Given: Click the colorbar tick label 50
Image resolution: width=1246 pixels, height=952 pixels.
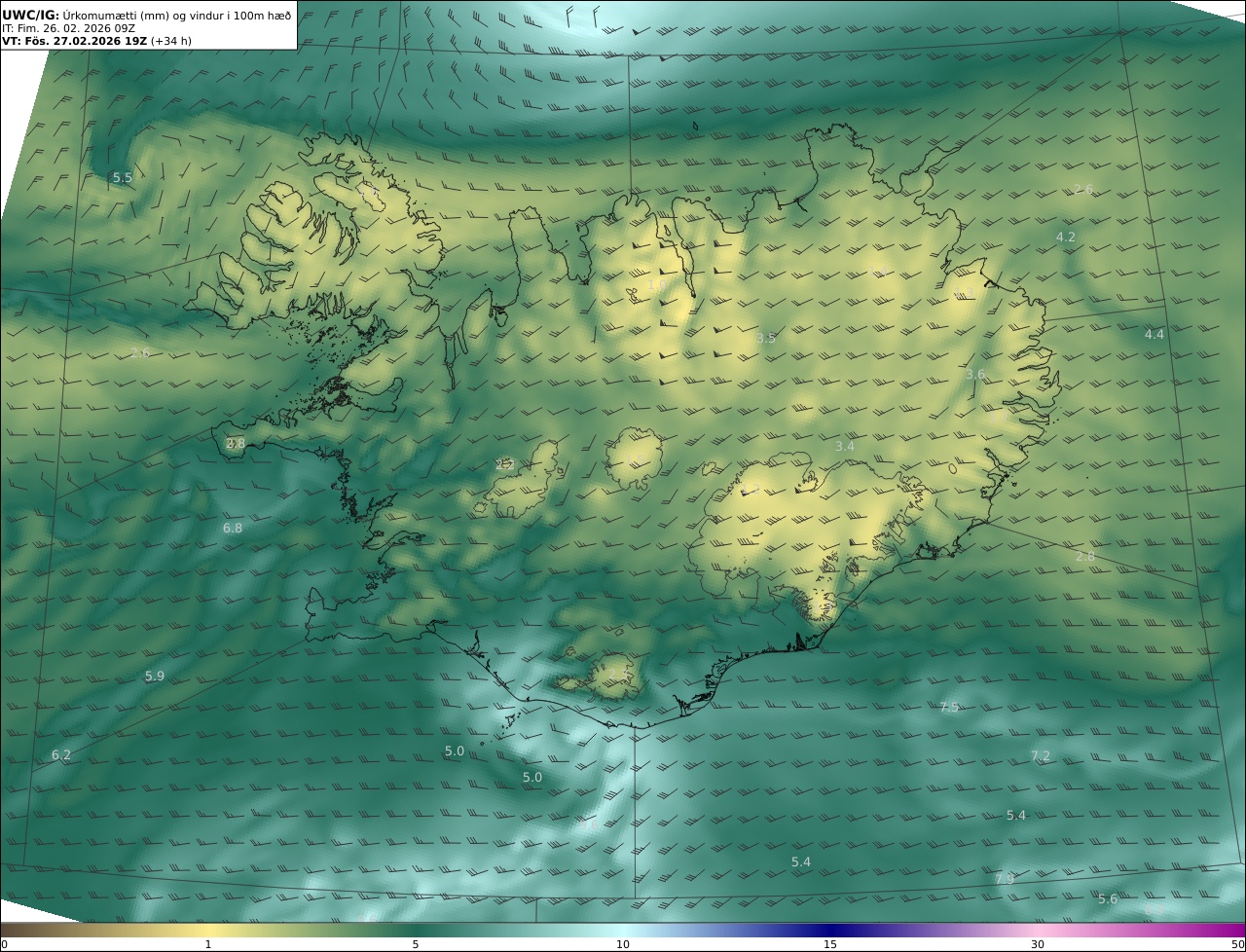Looking at the screenshot, I should click(x=1237, y=944).
